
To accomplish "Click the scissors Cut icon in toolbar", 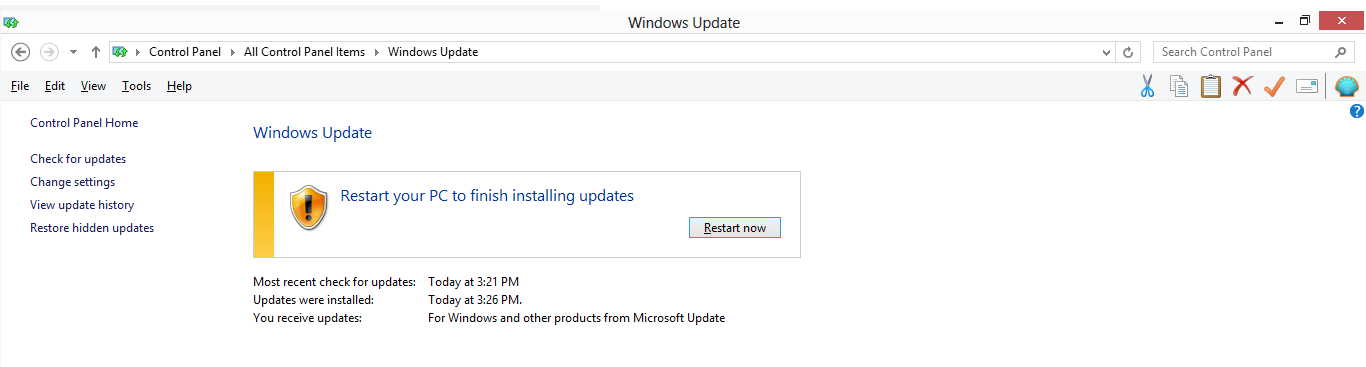I will tap(1147, 87).
